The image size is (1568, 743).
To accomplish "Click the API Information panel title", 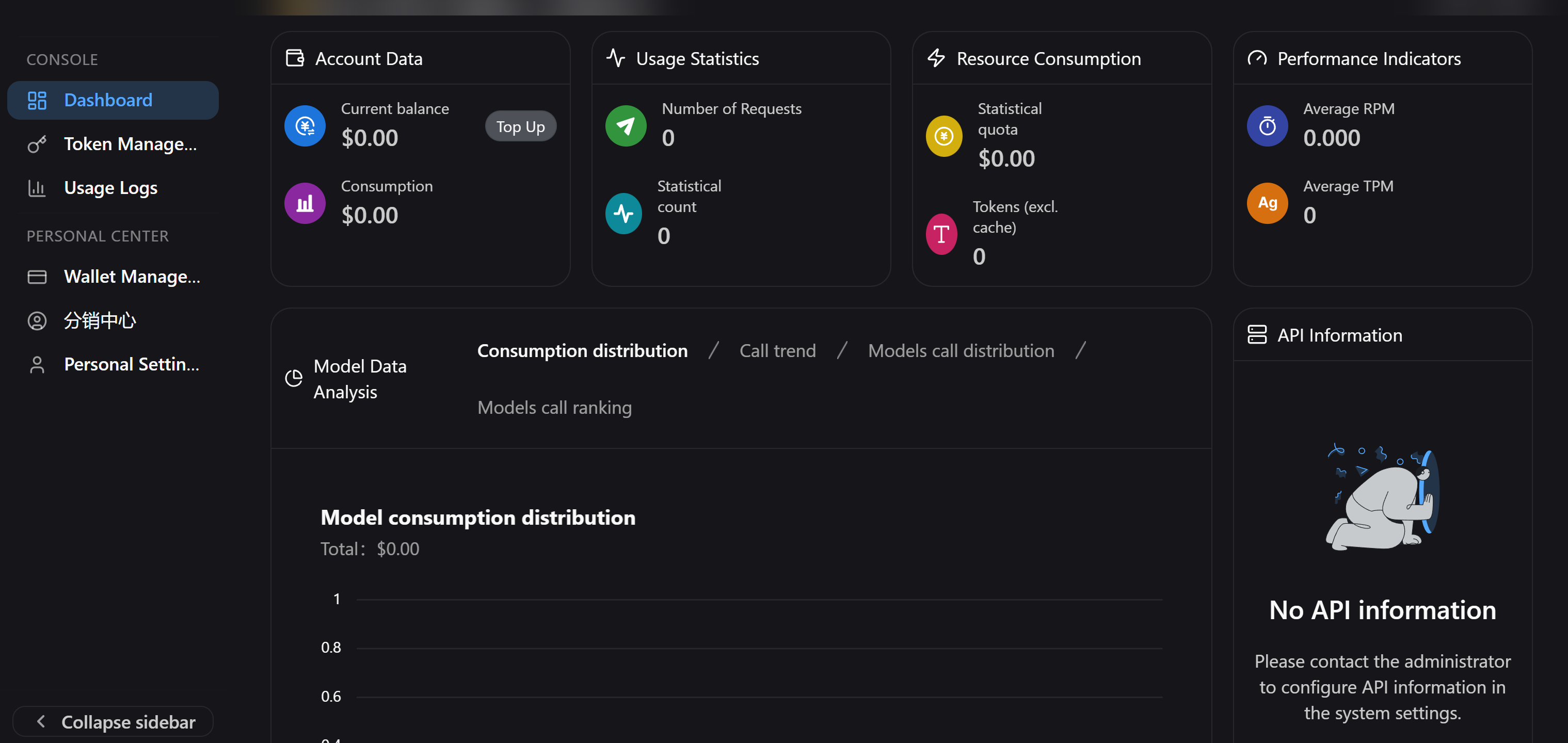I will [x=1340, y=335].
